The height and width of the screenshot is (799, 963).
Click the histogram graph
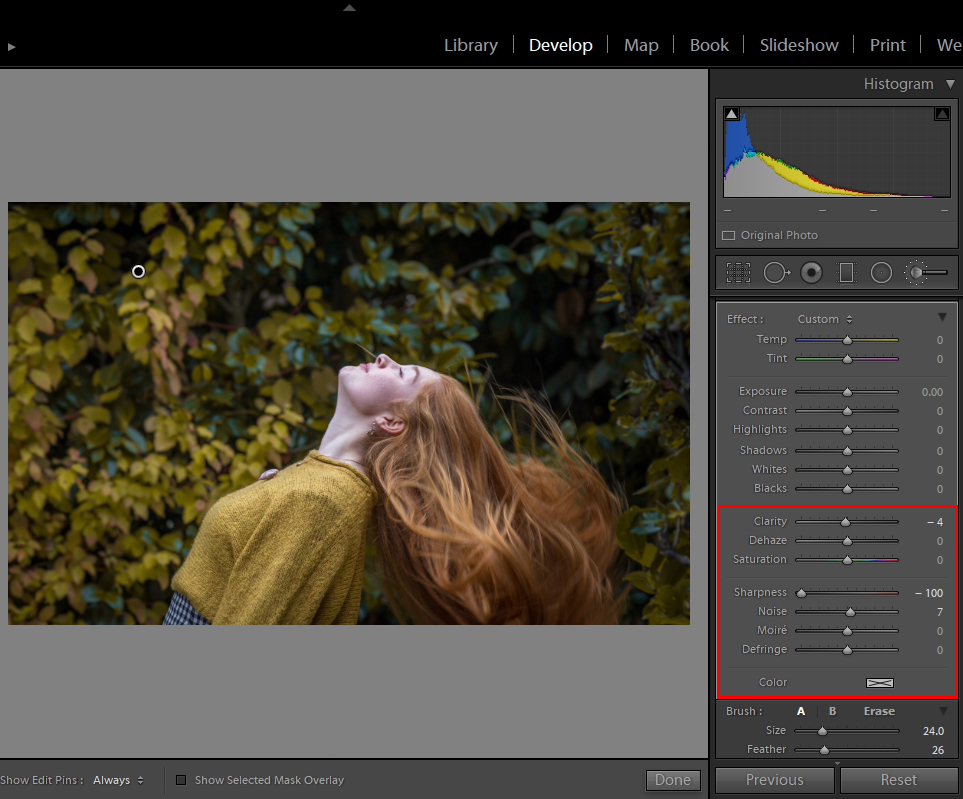[x=836, y=152]
